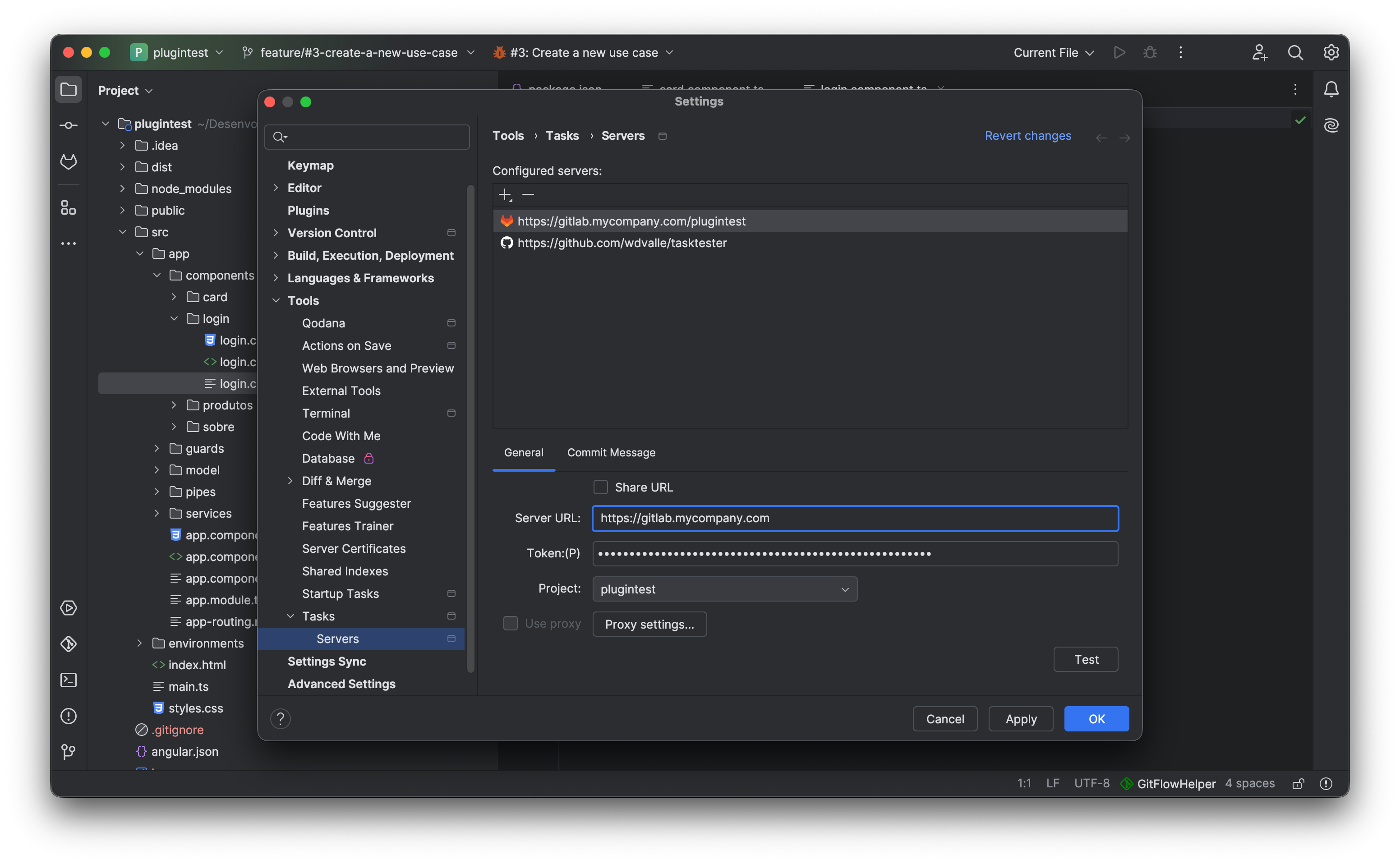
Task: Open the git branch dropdown
Action: 359,53
